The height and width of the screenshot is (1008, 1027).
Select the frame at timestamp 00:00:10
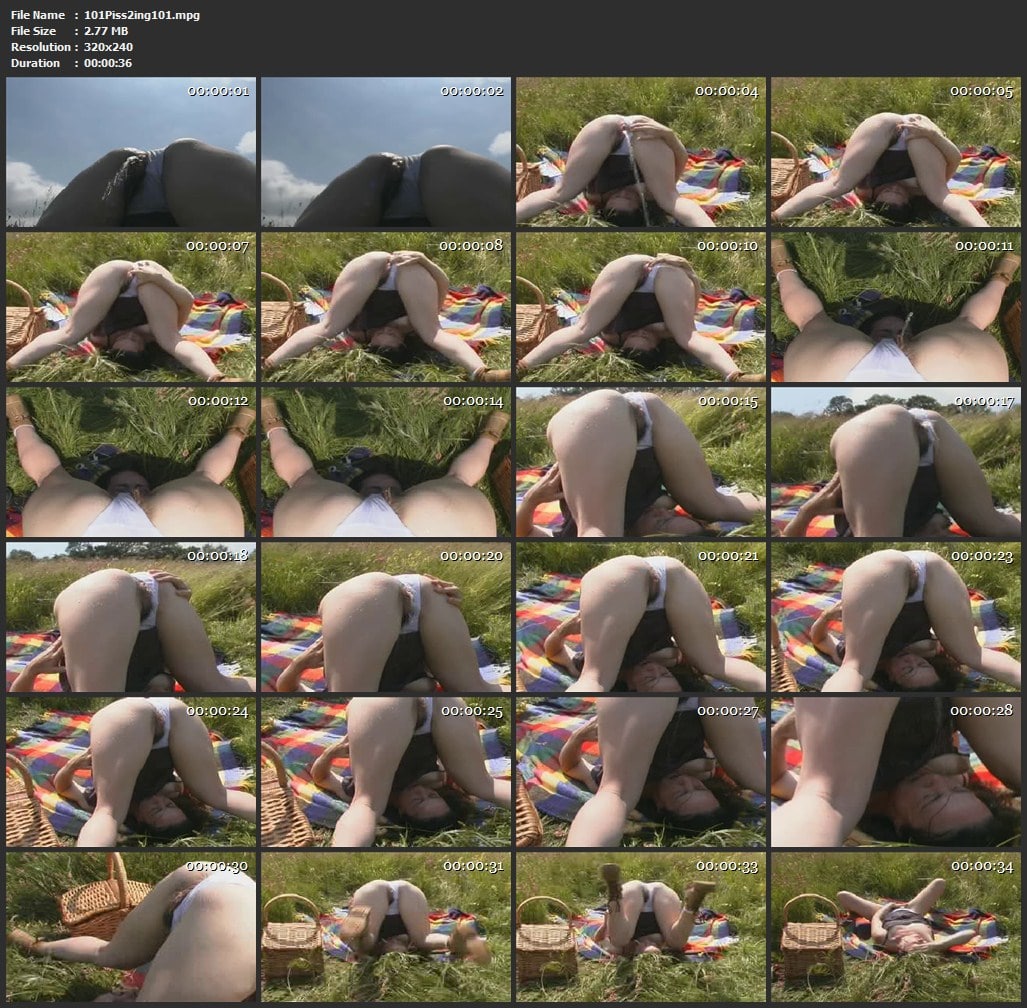click(x=641, y=307)
